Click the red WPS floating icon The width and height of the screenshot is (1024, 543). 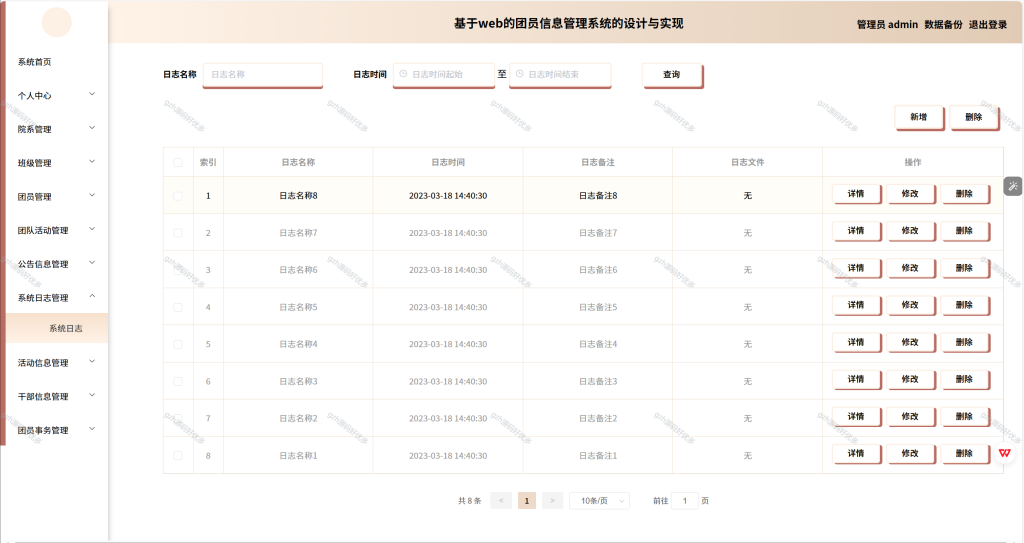pos(1004,453)
